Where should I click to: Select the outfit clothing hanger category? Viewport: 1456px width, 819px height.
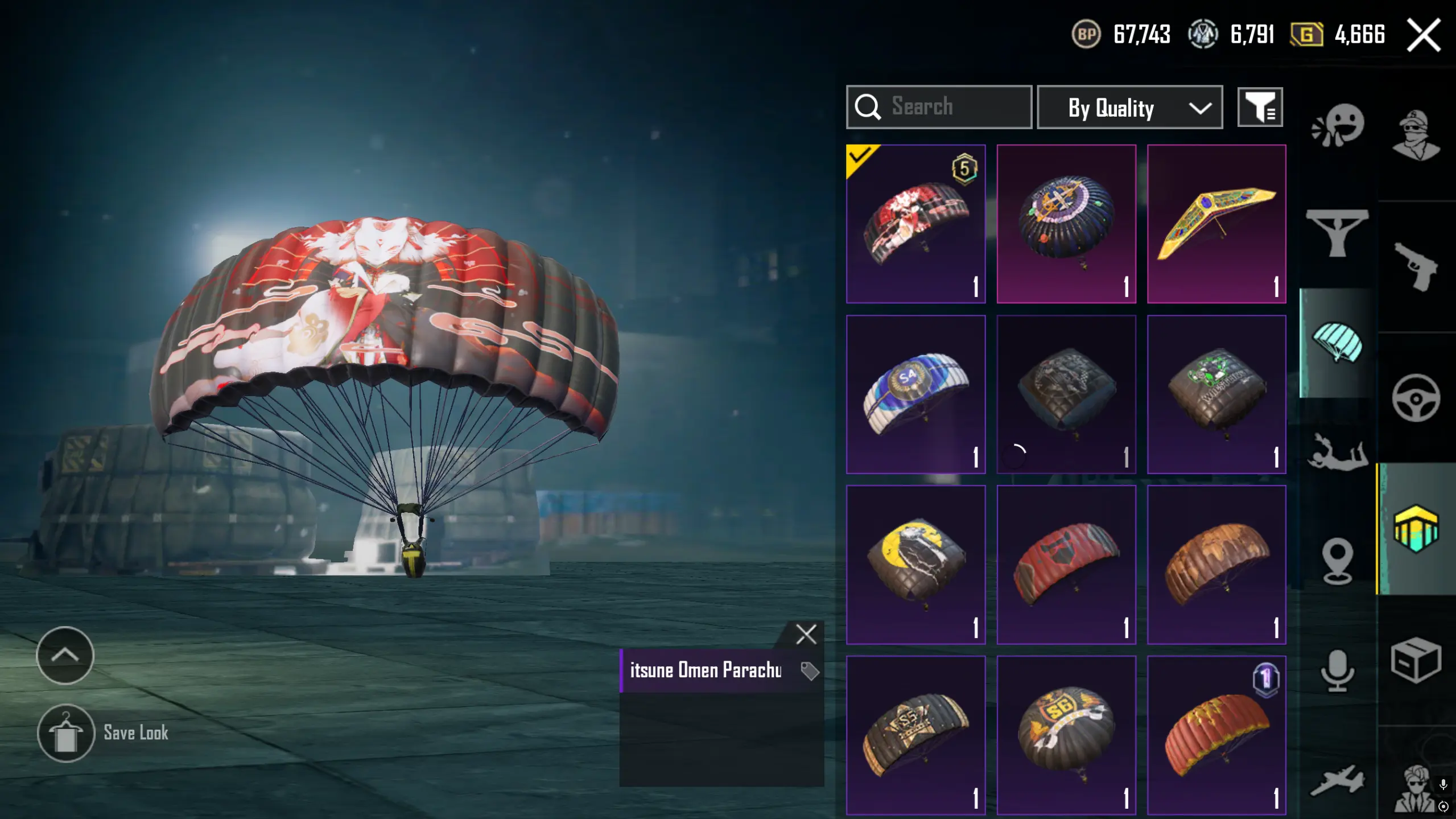(1337, 232)
